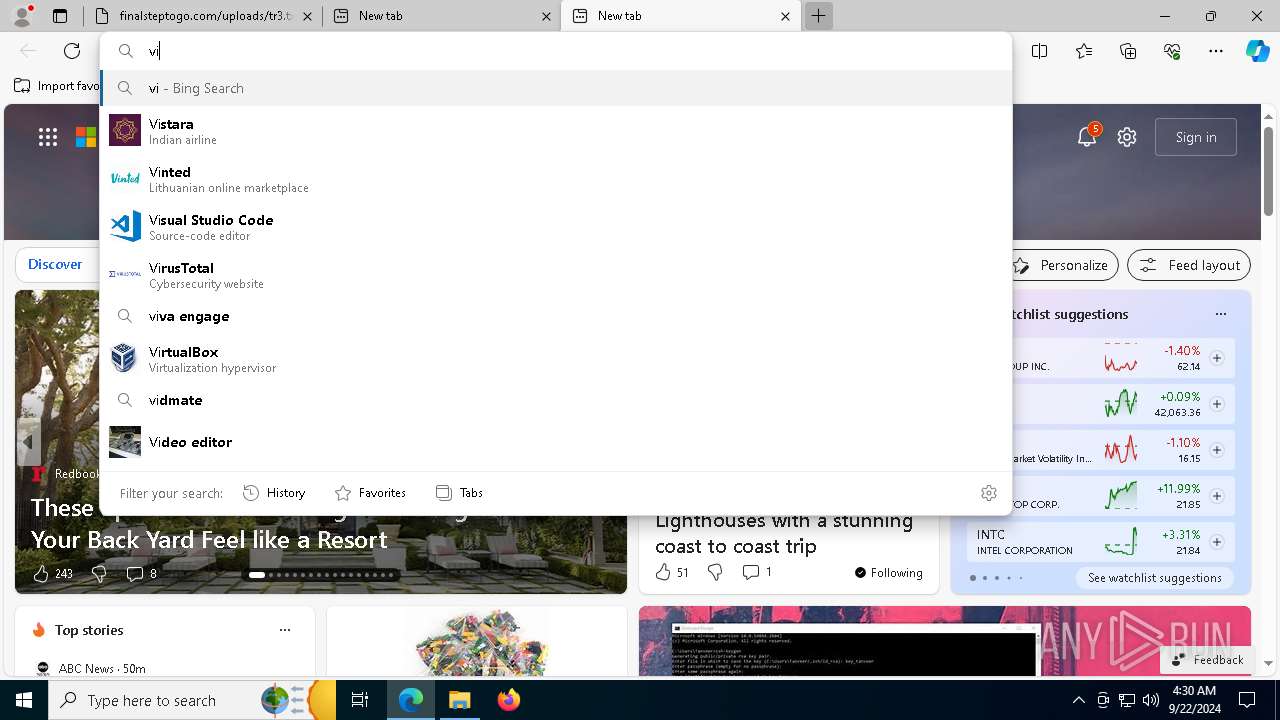Add -1.40% stock to watchlist

1217,358
